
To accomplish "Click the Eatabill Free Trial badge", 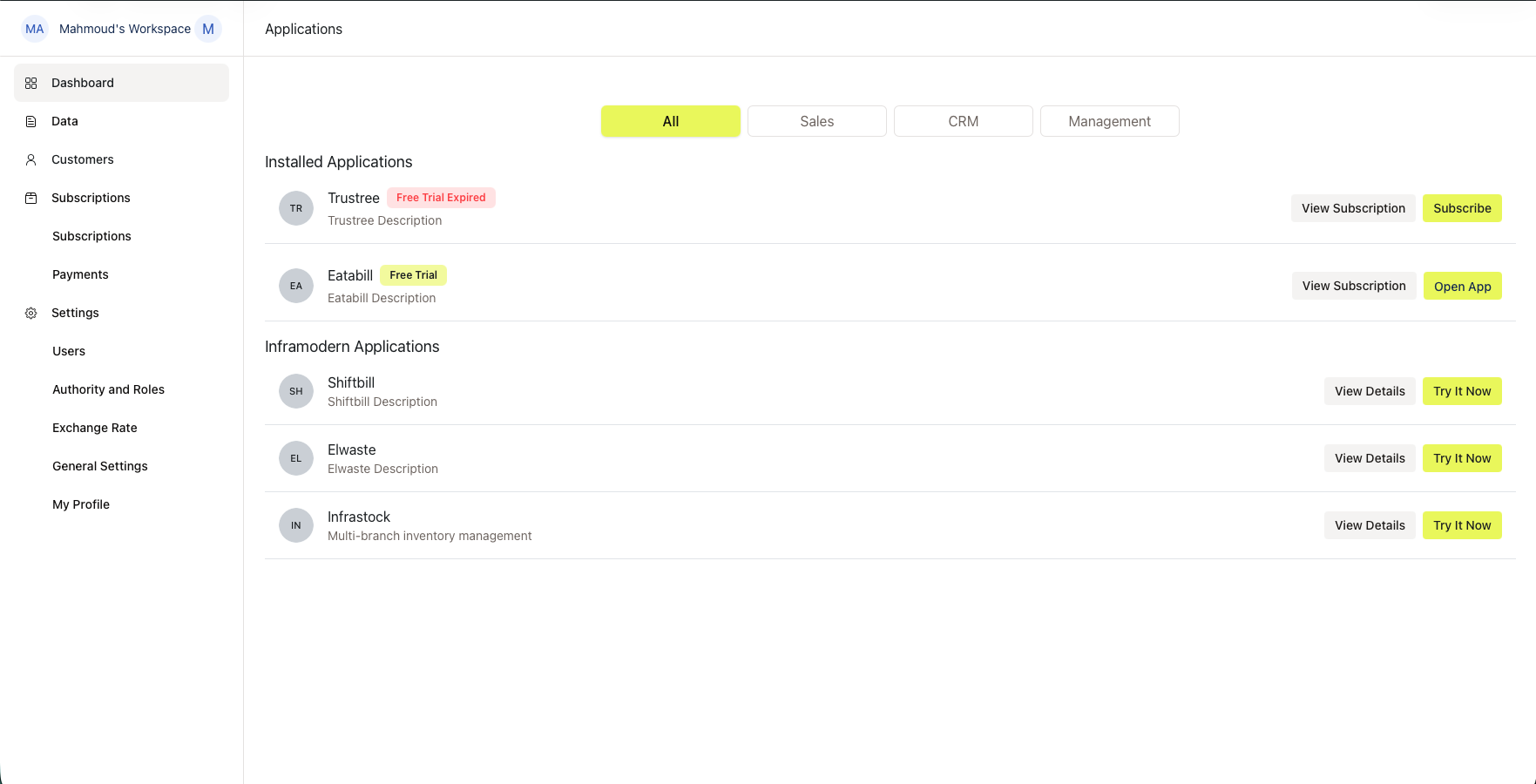I will [413, 275].
